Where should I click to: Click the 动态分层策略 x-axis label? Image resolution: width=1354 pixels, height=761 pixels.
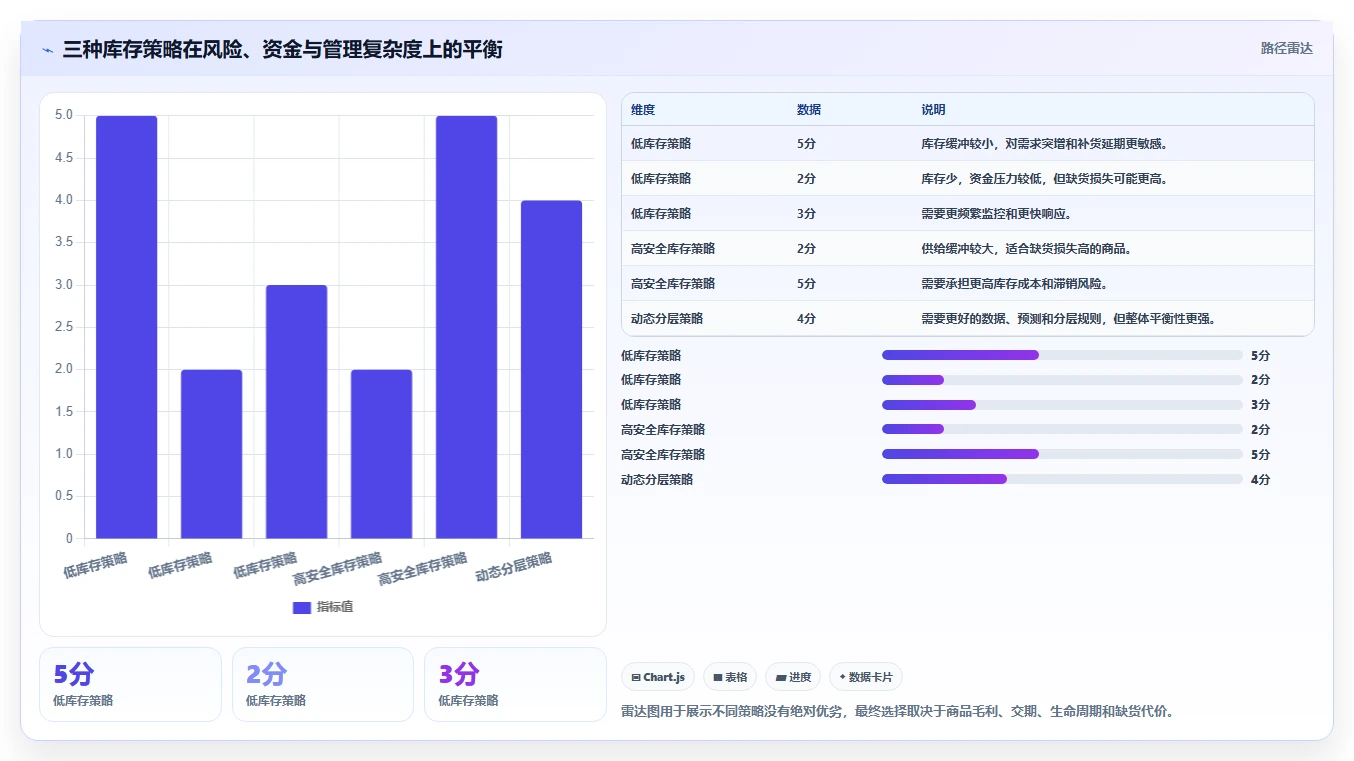(514, 566)
